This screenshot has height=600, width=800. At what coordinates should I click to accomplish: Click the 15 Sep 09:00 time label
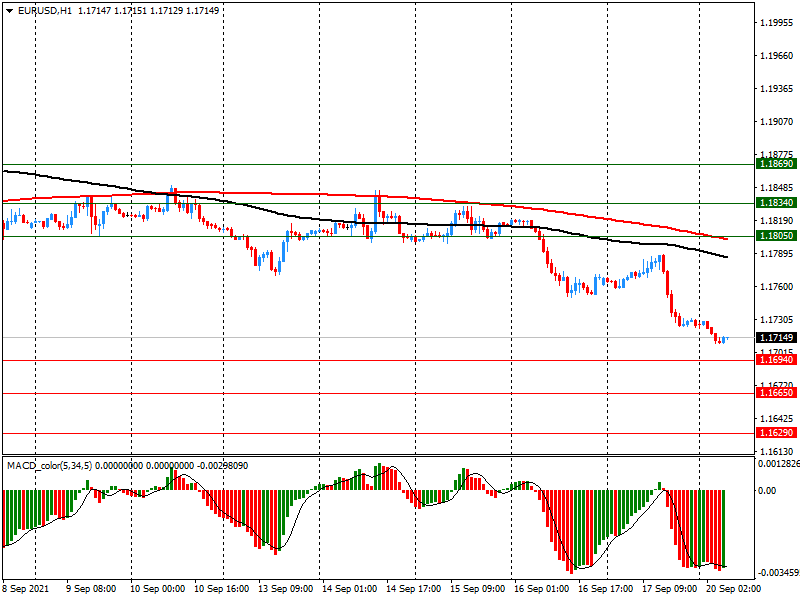[478, 589]
